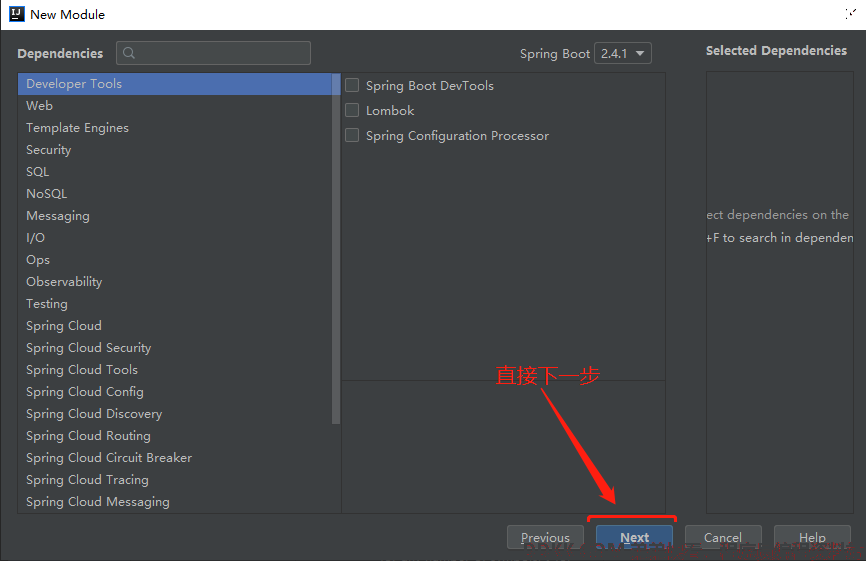The width and height of the screenshot is (866, 561).
Task: Select the NoSQL category
Action: tap(175, 194)
